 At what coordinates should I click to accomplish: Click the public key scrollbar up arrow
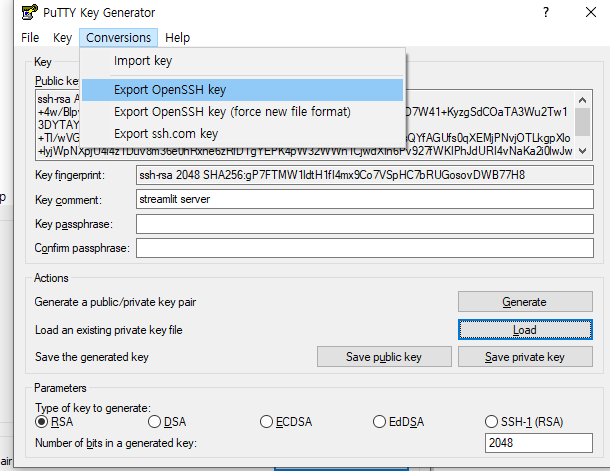[582, 100]
